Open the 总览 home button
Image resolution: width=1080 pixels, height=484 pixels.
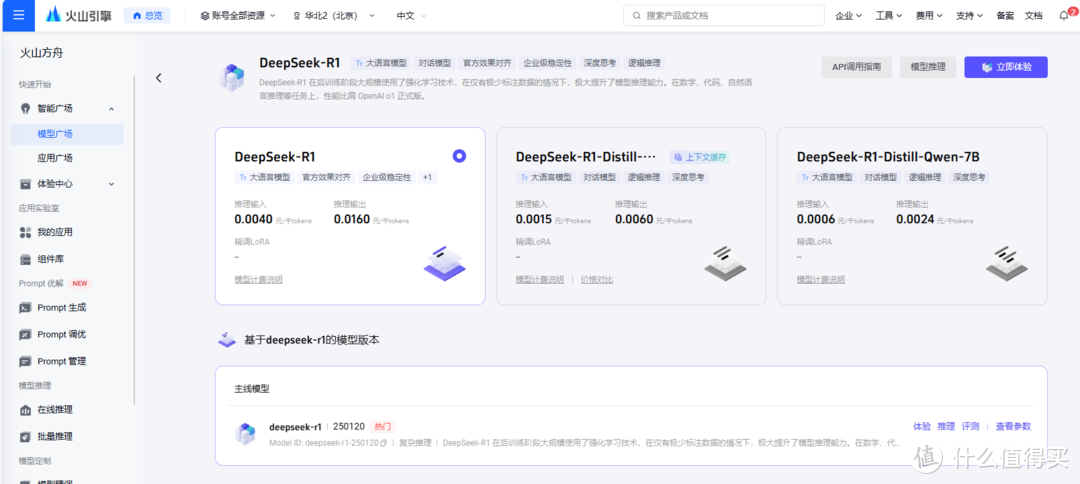click(x=147, y=15)
